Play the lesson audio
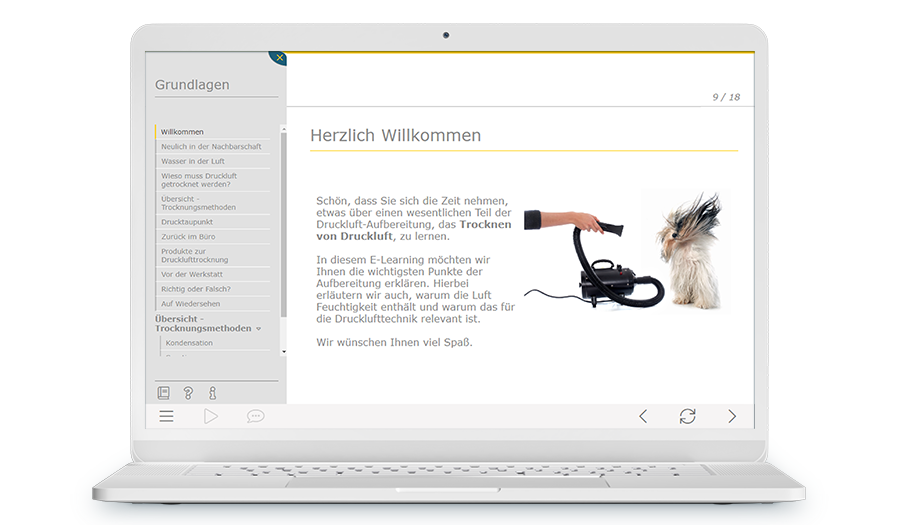Screen dimensions: 900x525 (211, 416)
